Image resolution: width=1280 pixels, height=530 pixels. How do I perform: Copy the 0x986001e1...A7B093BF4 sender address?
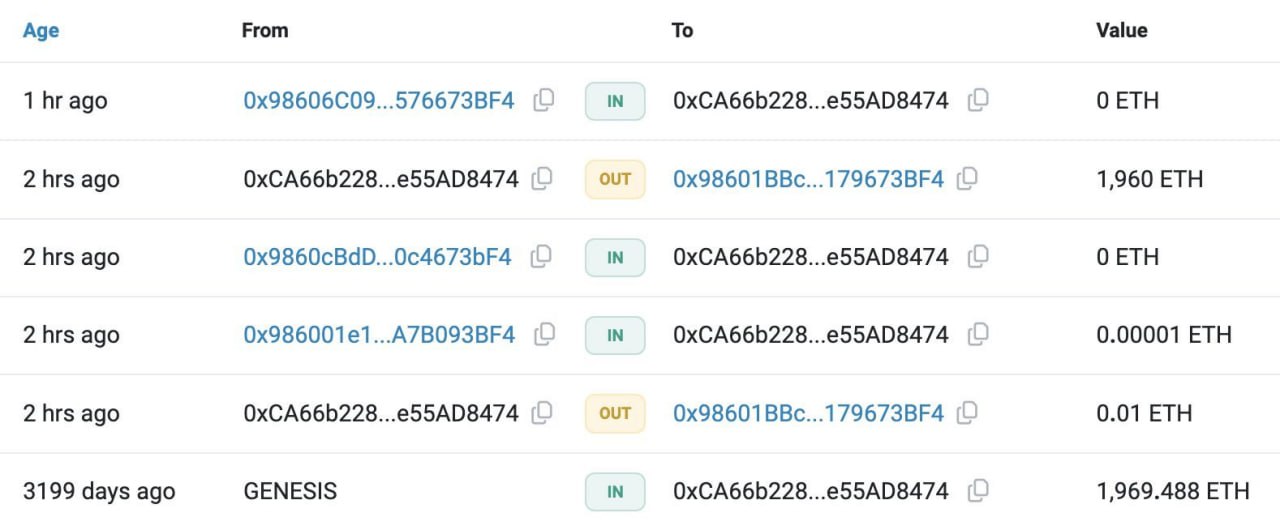(x=545, y=334)
